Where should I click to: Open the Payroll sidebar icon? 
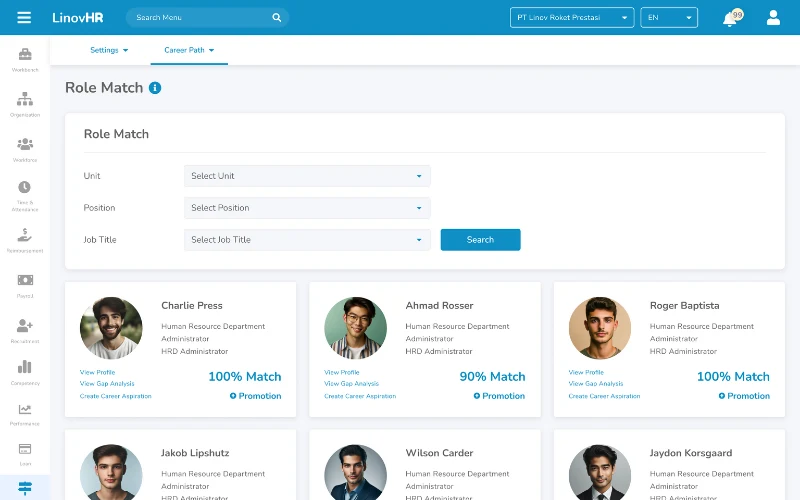tap(25, 284)
